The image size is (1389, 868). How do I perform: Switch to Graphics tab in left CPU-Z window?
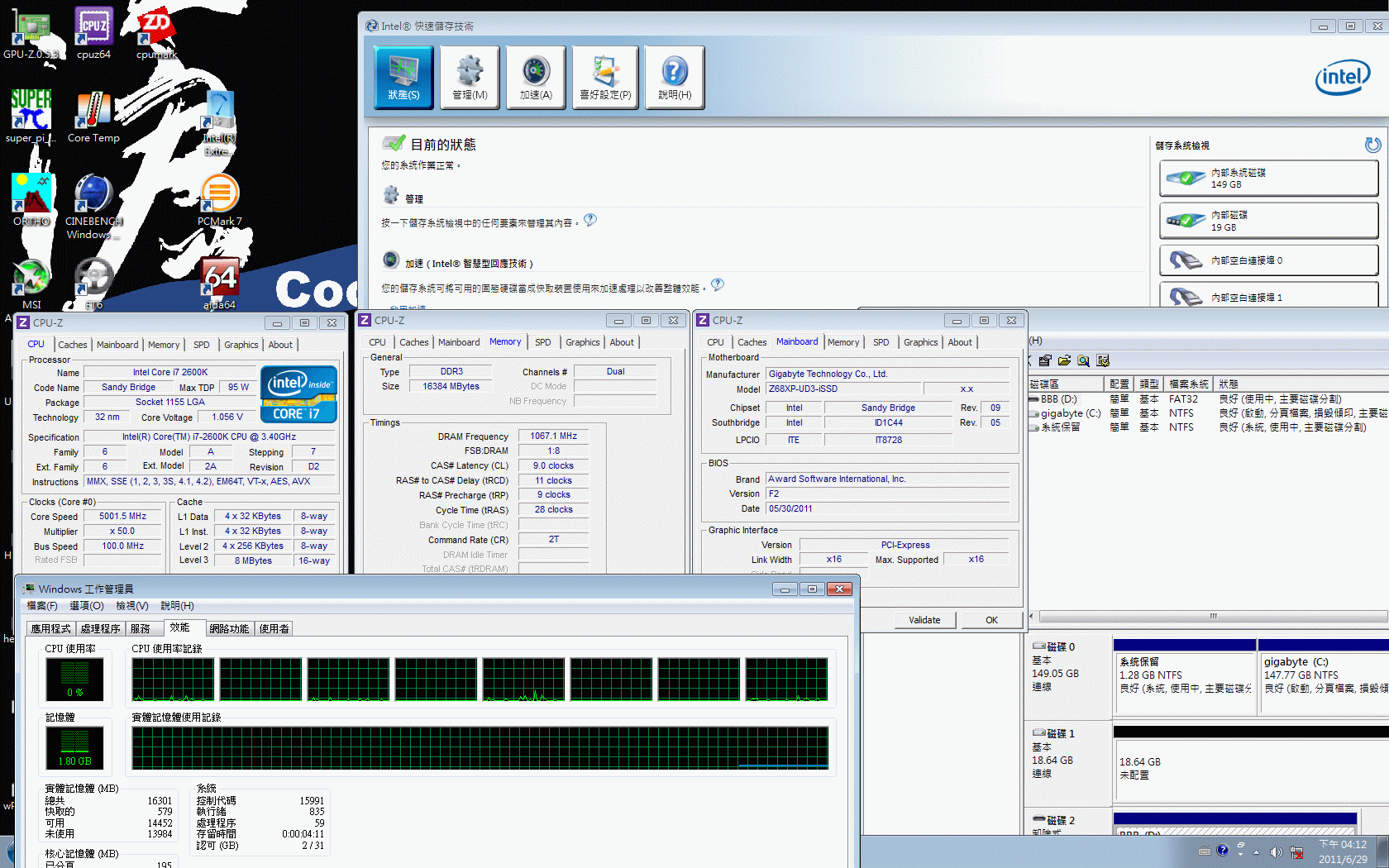241,345
